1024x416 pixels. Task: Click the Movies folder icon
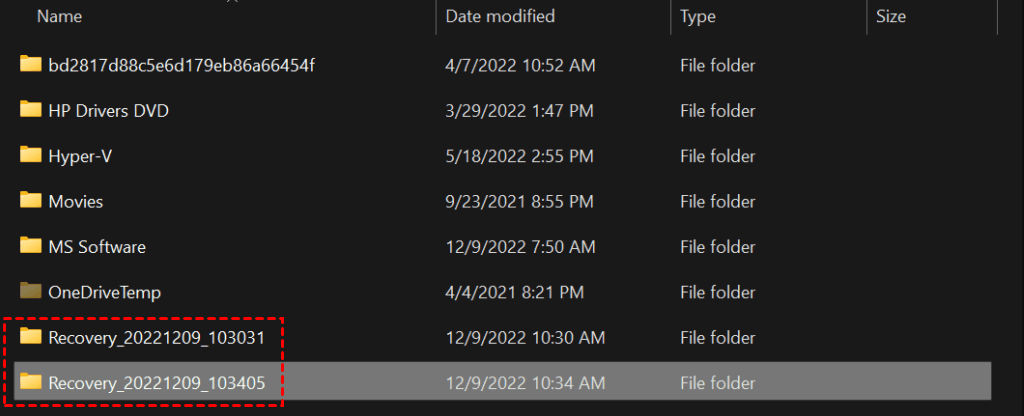tap(31, 201)
